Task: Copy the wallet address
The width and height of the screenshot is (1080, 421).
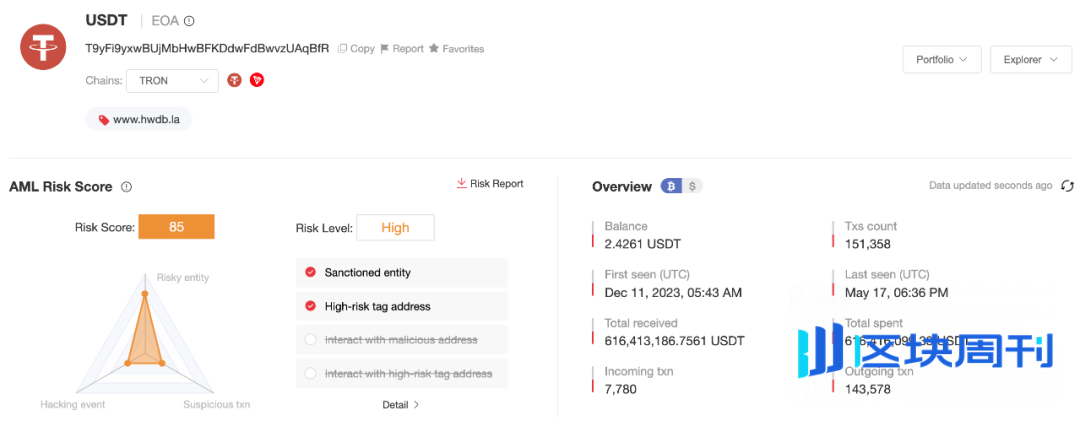Action: 356,49
